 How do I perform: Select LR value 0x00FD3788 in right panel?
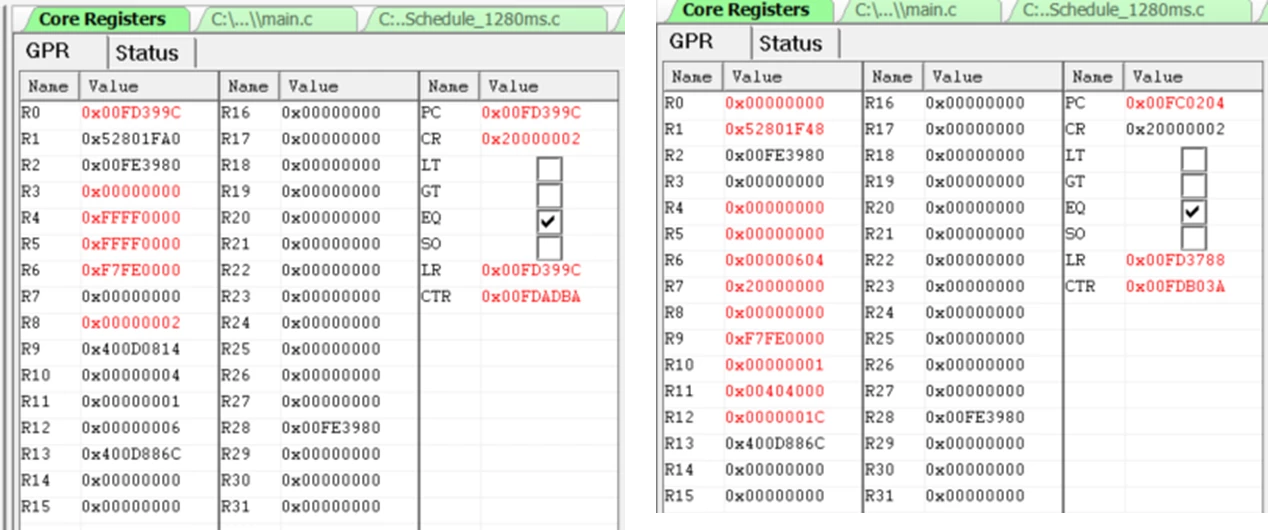tap(1175, 260)
